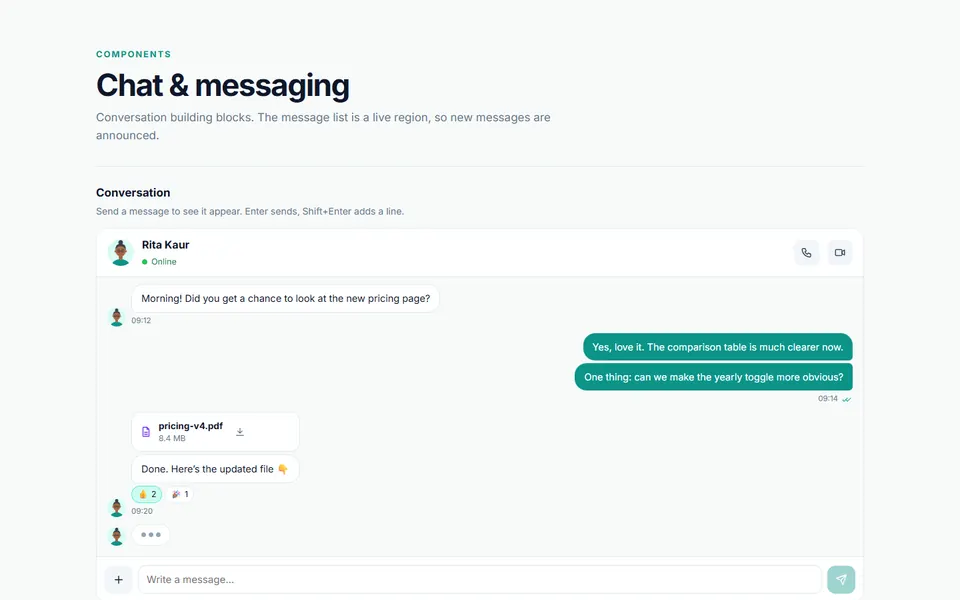This screenshot has height=600, width=960.
Task: Toggle the party popper reaction with 1
Action: 180,494
